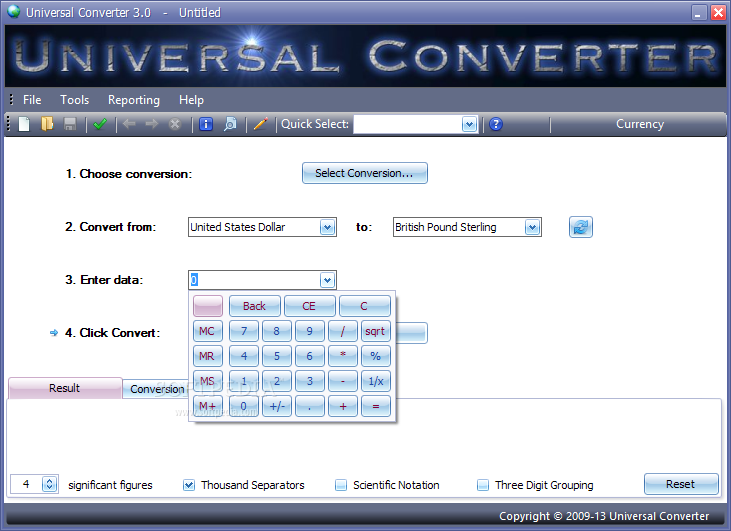The image size is (731, 531).
Task: Switch to the Result tab
Action: [65, 388]
